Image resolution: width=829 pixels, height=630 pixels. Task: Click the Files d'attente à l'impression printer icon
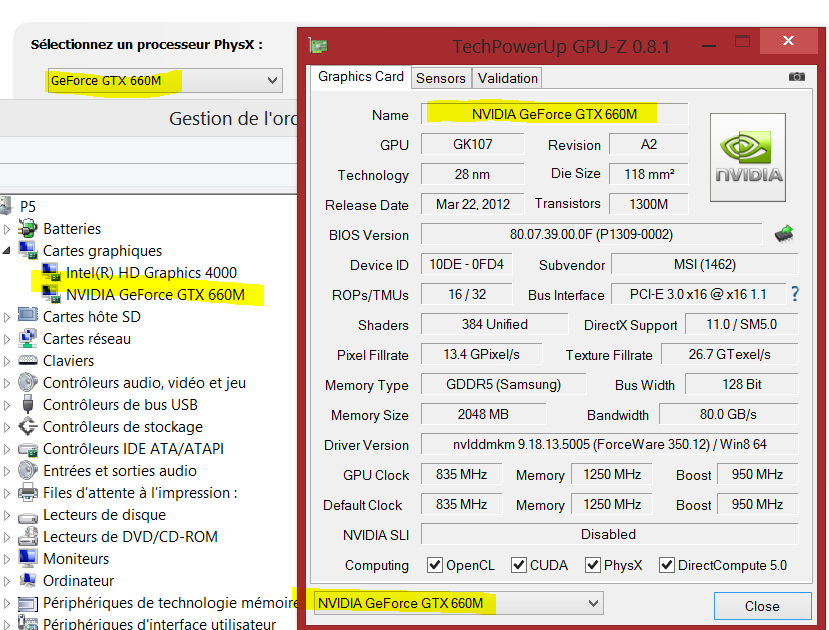click(x=27, y=493)
